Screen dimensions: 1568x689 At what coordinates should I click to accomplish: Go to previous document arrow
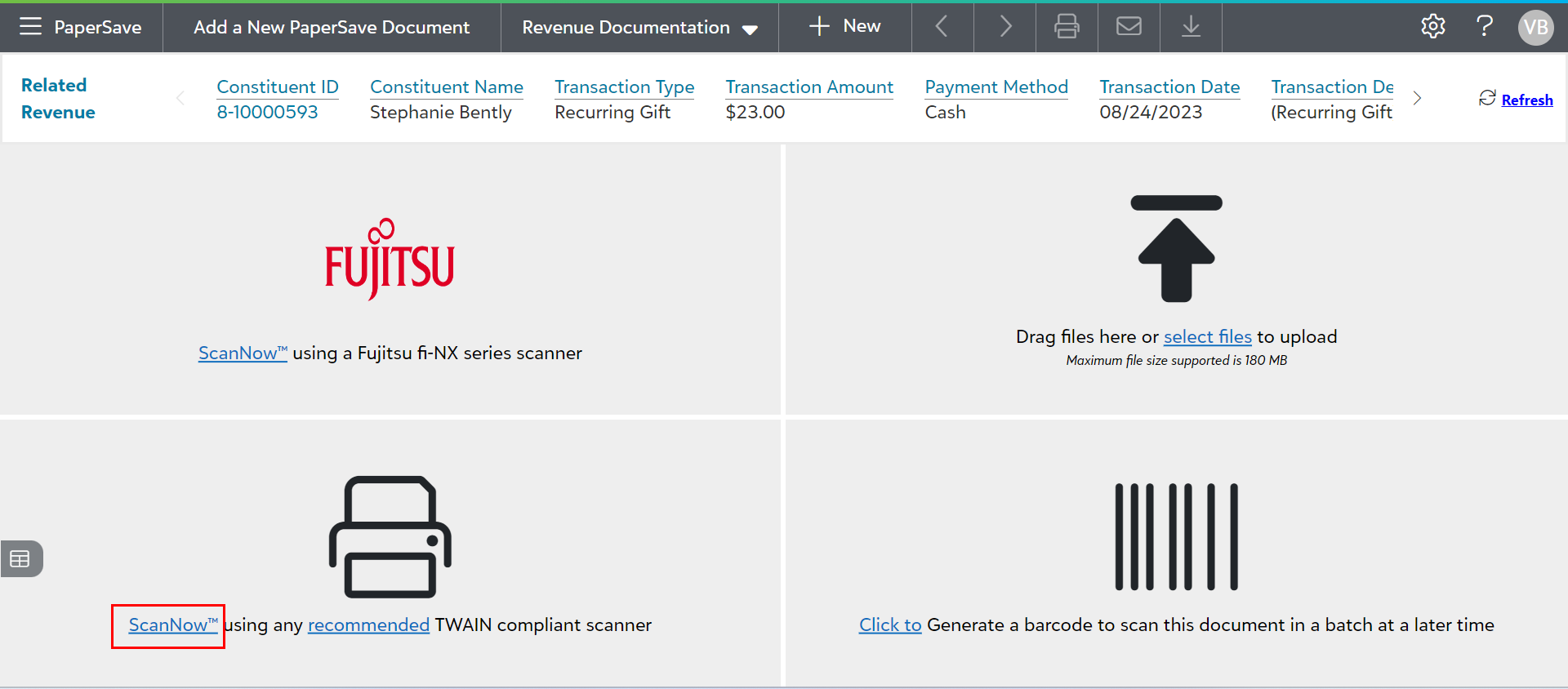point(942,27)
